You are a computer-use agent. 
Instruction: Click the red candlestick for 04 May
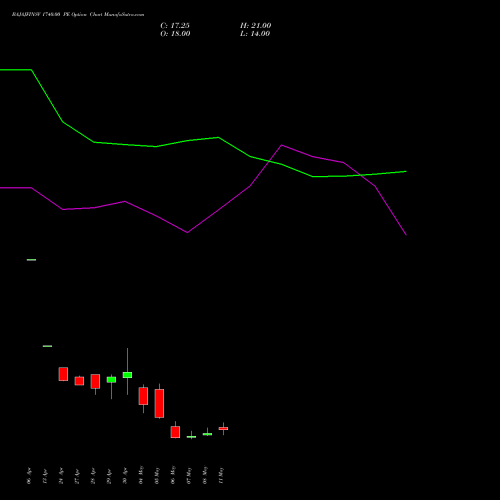click(143, 396)
